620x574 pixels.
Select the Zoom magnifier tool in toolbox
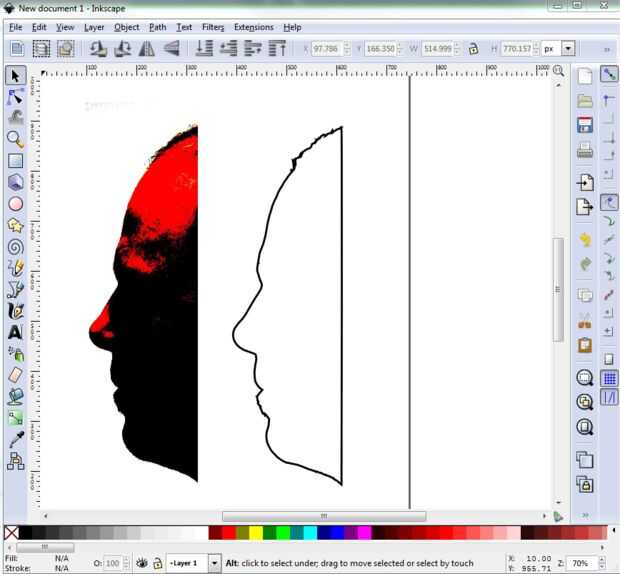15,139
